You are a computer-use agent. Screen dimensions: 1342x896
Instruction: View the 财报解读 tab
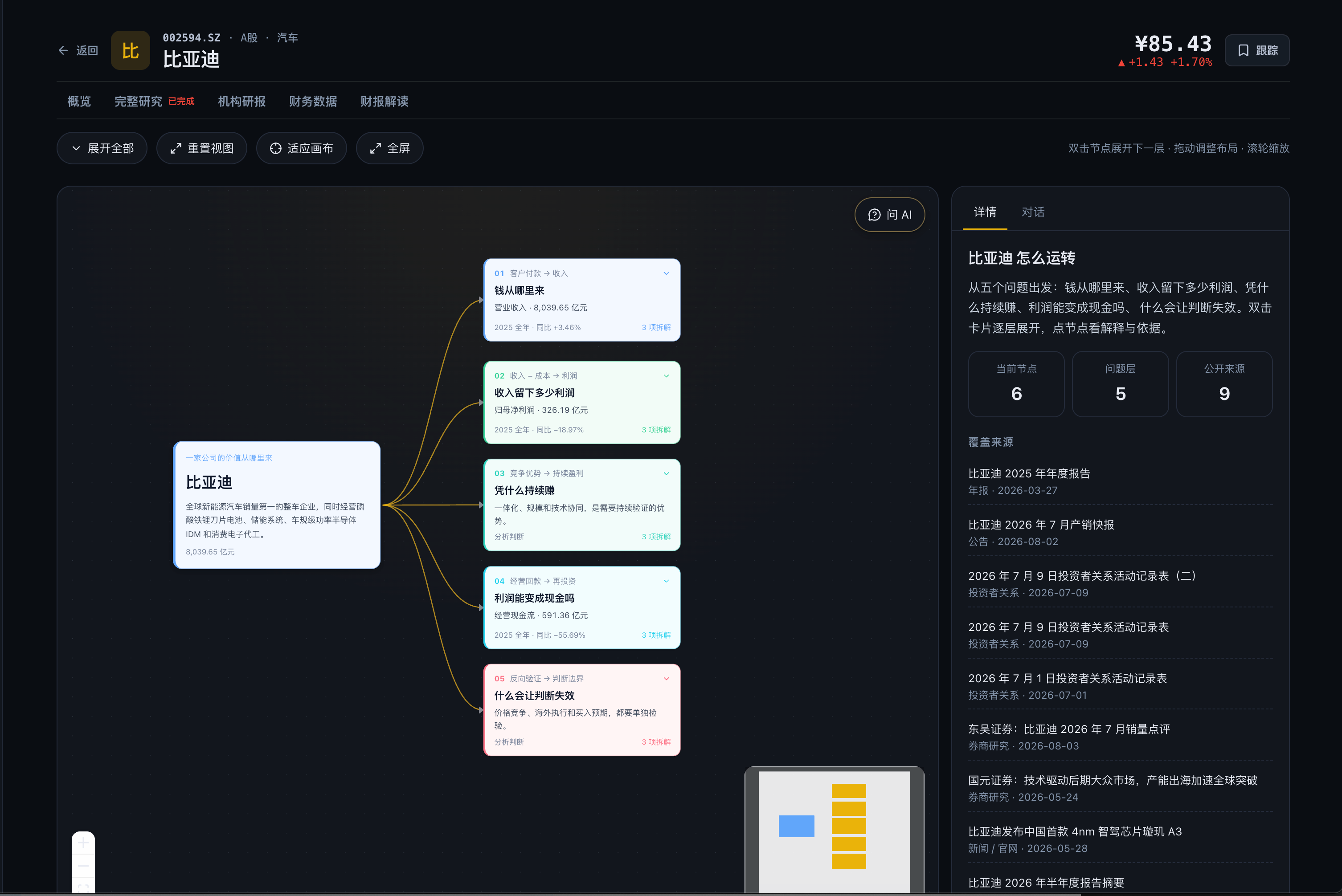coord(384,101)
